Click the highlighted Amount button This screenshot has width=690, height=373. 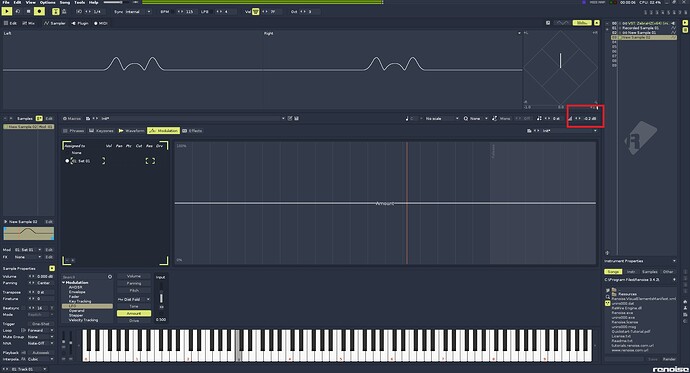tap(134, 313)
